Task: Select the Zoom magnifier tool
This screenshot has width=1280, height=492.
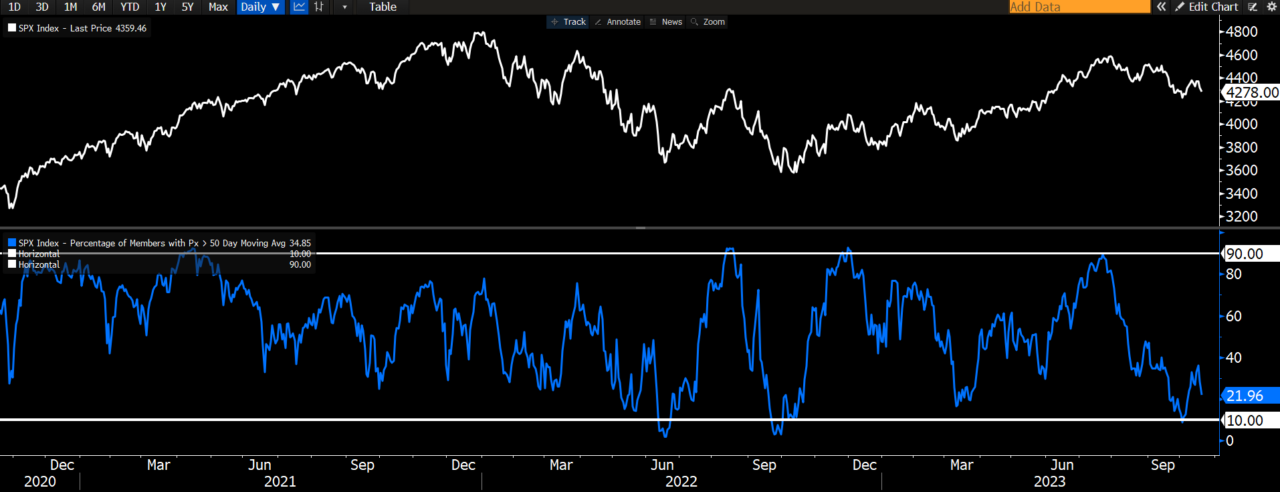Action: (707, 21)
